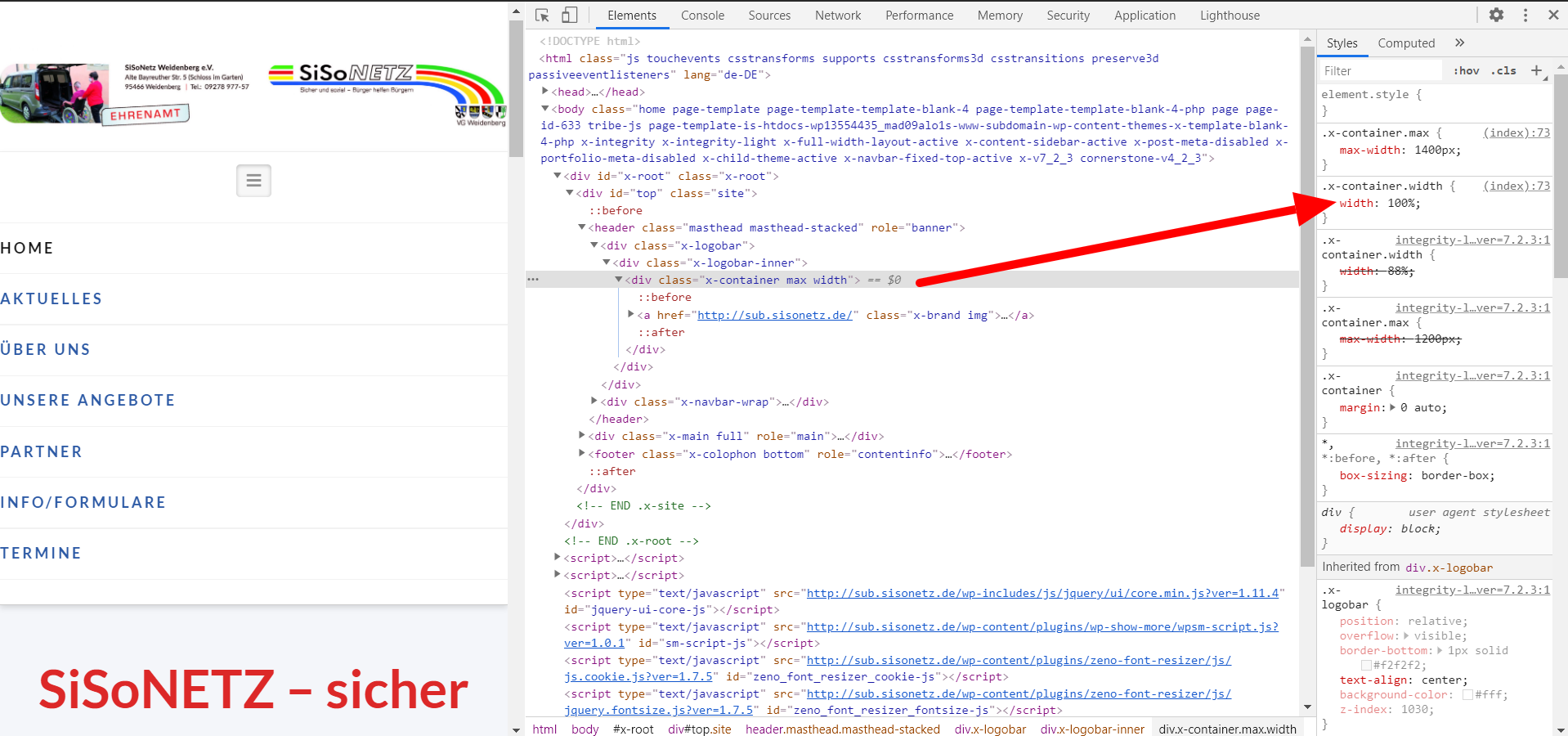Expand the margin shorthand triangle
1568x736 pixels.
(x=1392, y=407)
